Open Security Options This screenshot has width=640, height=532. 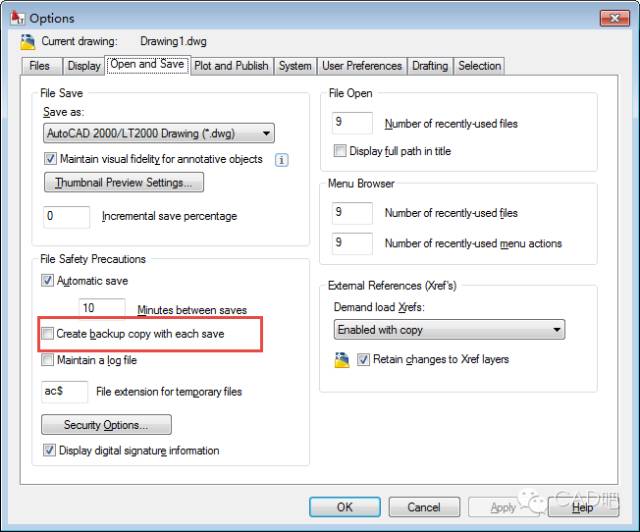[108, 425]
